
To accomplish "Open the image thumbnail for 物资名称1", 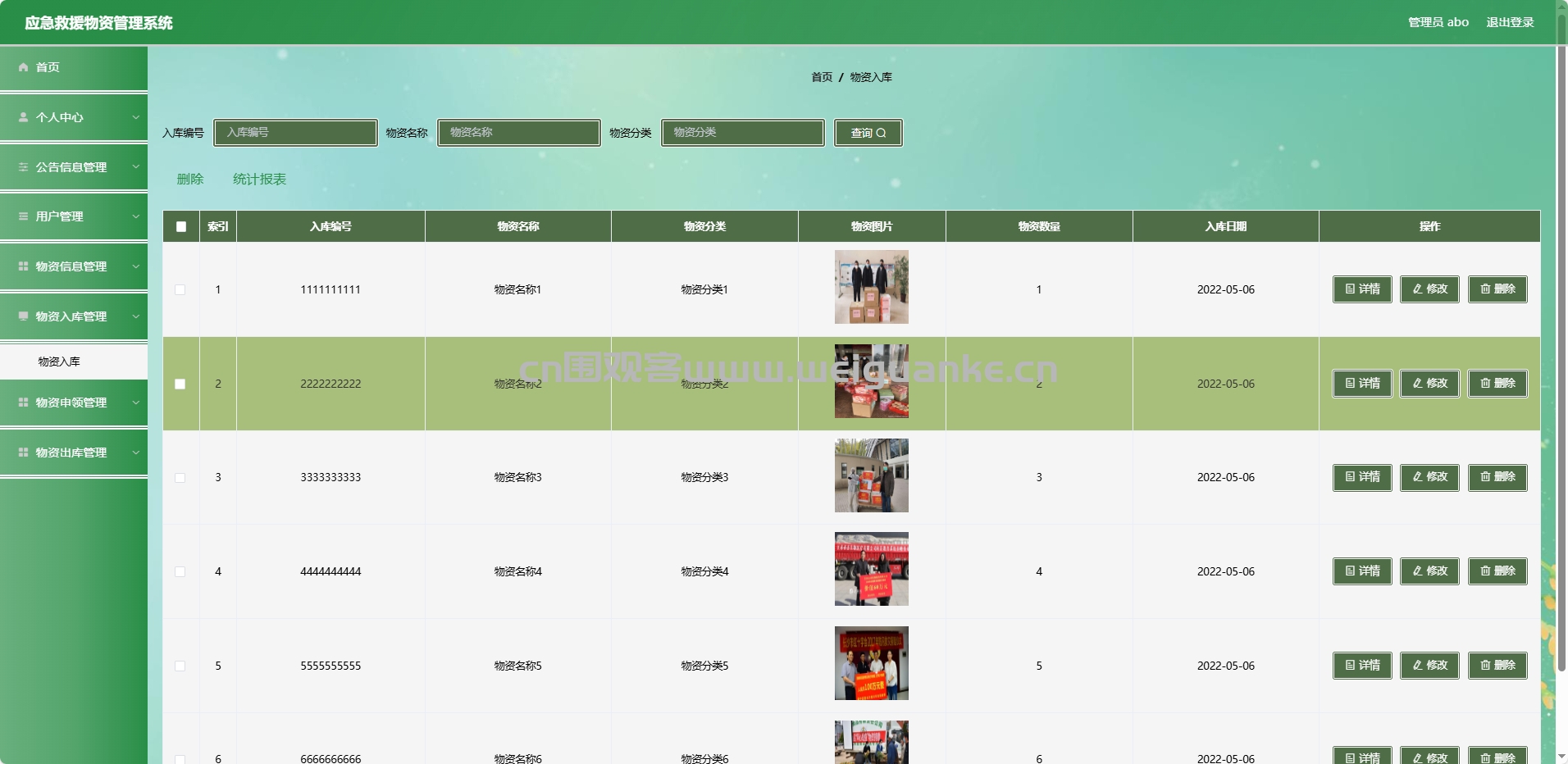I will point(872,287).
